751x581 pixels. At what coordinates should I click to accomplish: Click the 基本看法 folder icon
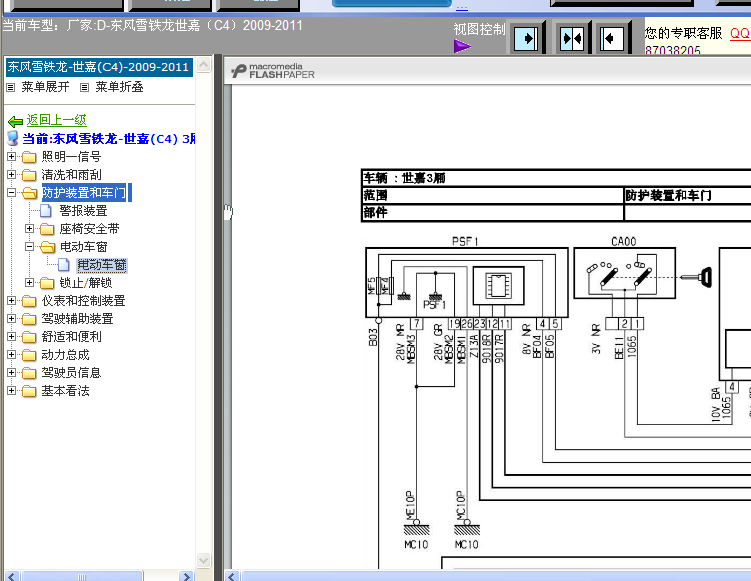tap(29, 391)
